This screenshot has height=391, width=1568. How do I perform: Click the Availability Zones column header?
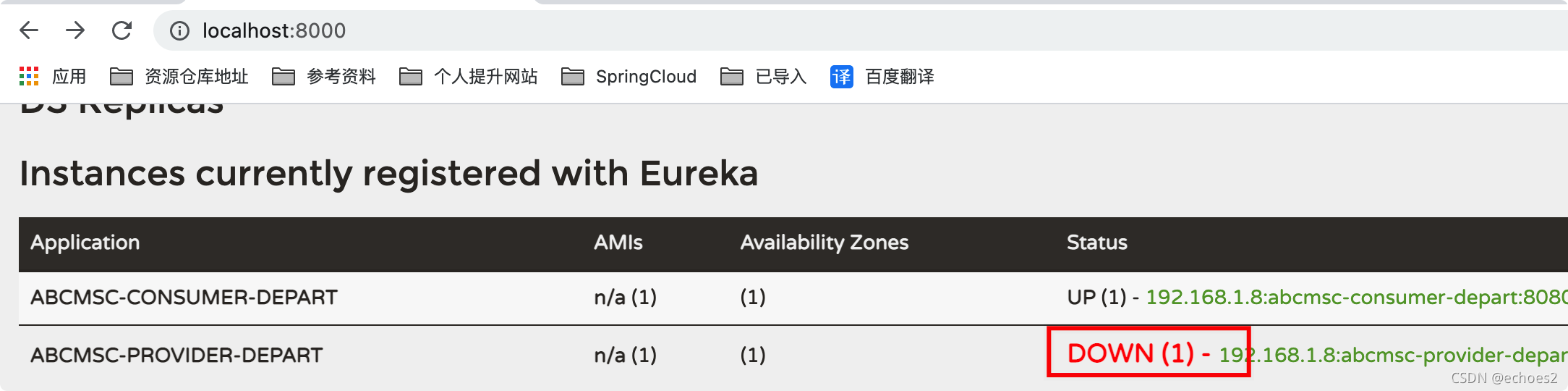(x=825, y=243)
